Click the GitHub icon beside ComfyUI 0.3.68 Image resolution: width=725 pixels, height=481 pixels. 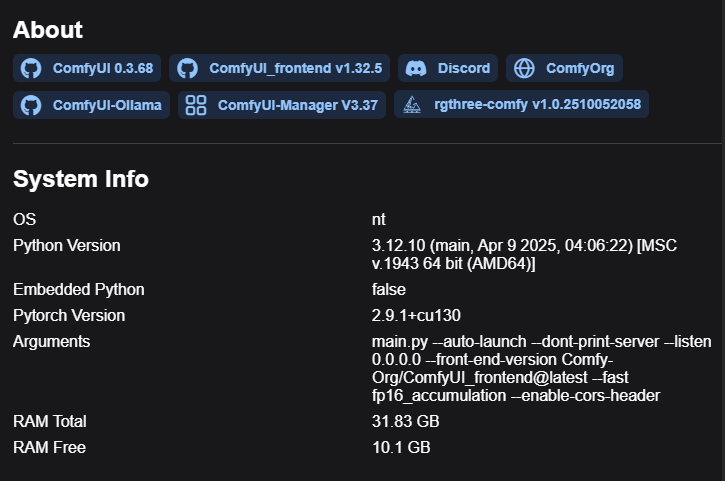tap(32, 68)
